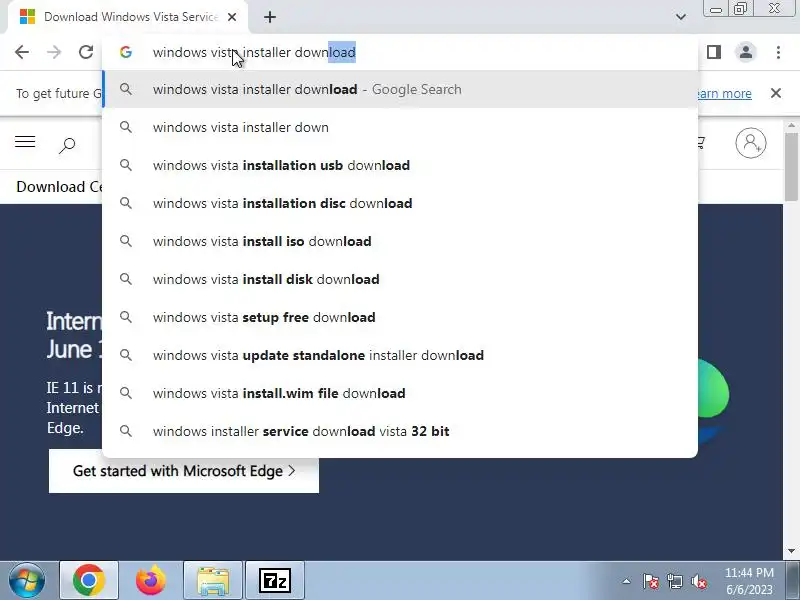Click the Action Center flag icon
This screenshot has height=600, width=800.
651,581
